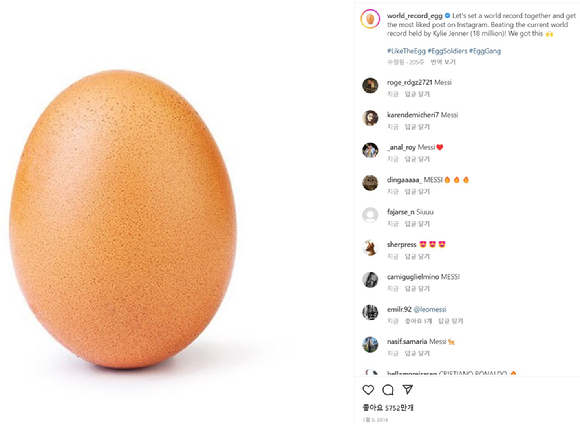View the post's 5752만 likes count

[388, 408]
